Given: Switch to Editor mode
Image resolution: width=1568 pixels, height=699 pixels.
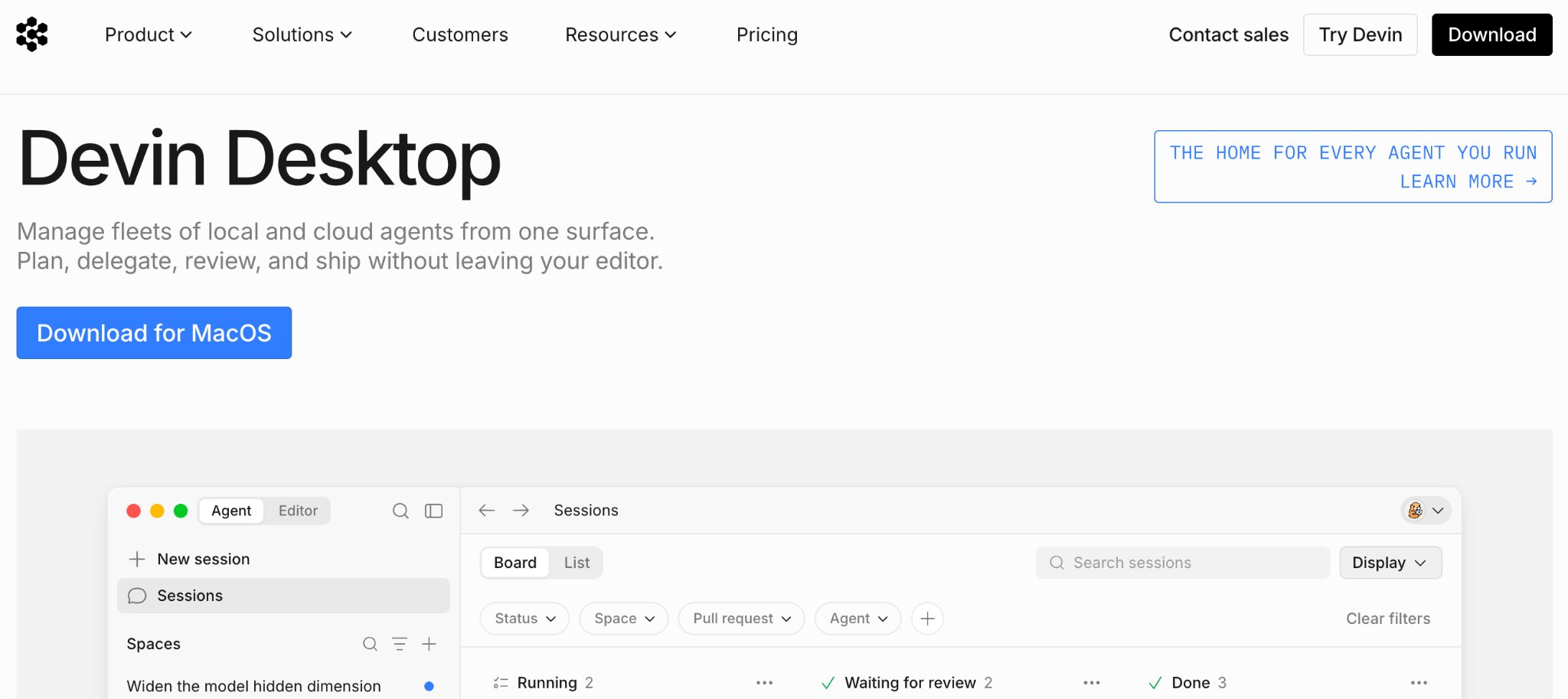Looking at the screenshot, I should point(298,511).
